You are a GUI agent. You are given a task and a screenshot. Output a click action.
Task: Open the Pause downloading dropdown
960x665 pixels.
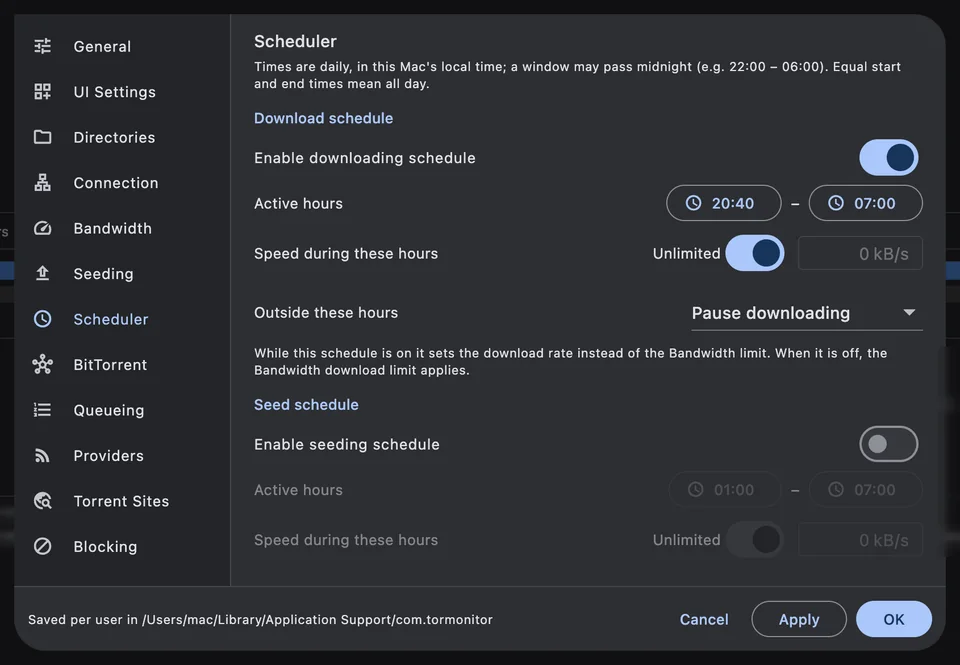tap(807, 314)
